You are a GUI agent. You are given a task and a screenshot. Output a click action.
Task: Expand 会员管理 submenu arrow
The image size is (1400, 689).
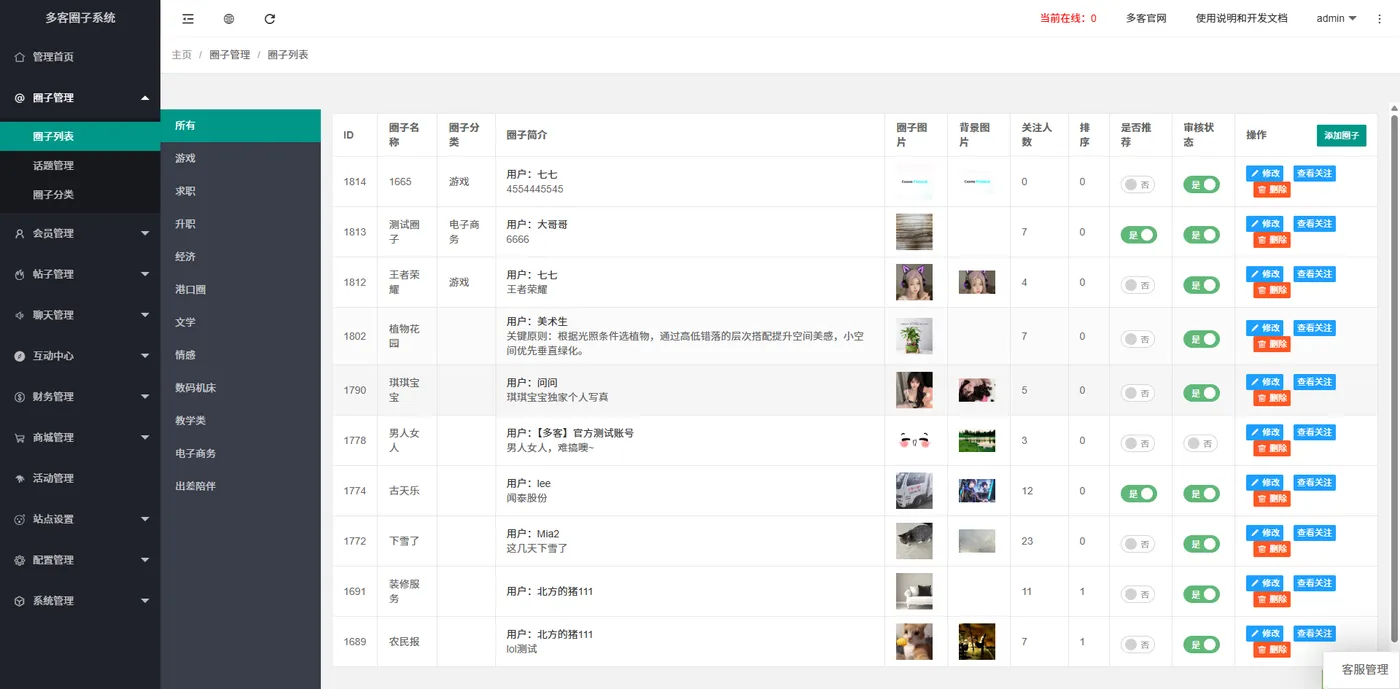pos(145,233)
